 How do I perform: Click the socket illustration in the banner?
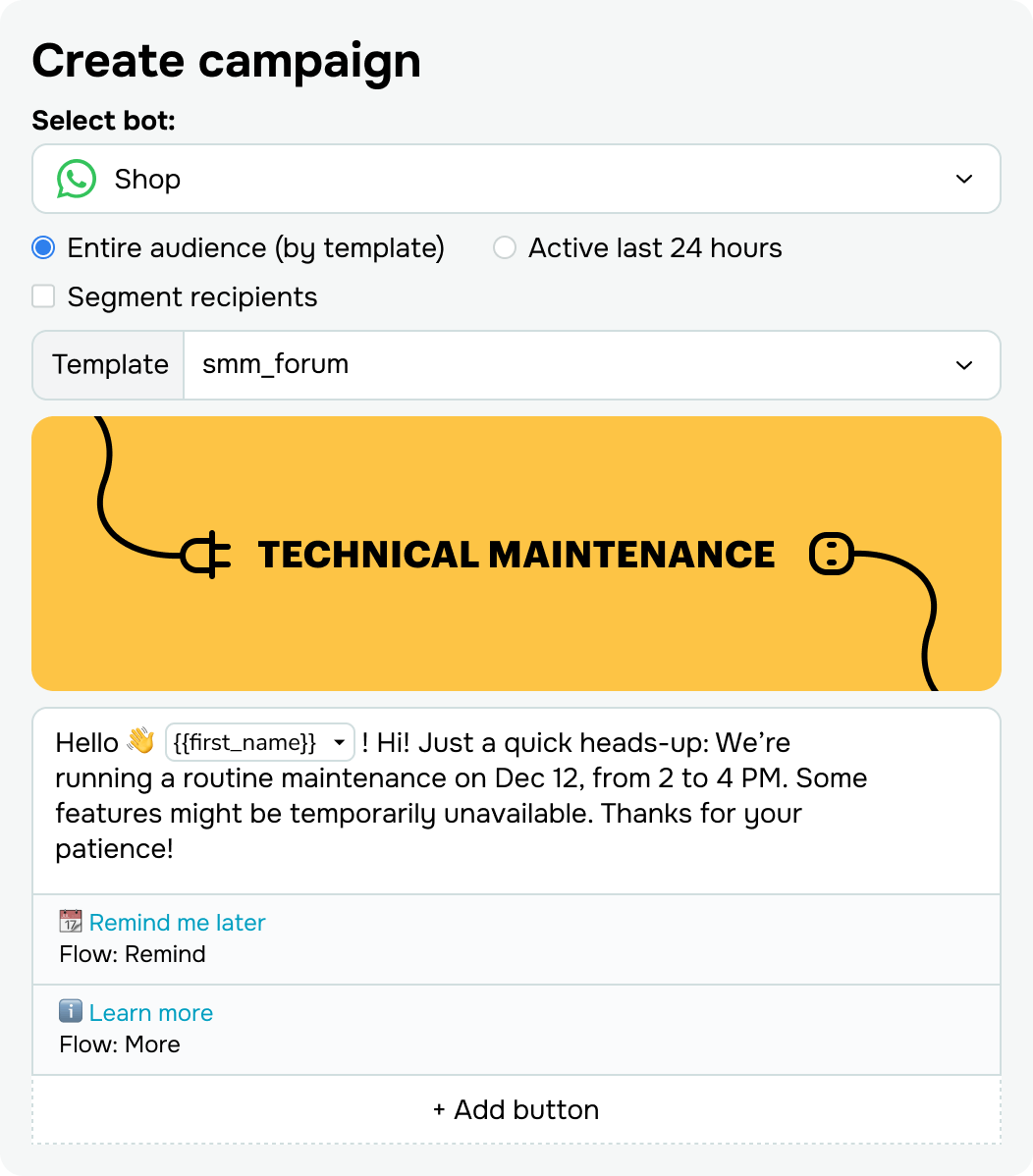[x=831, y=554]
